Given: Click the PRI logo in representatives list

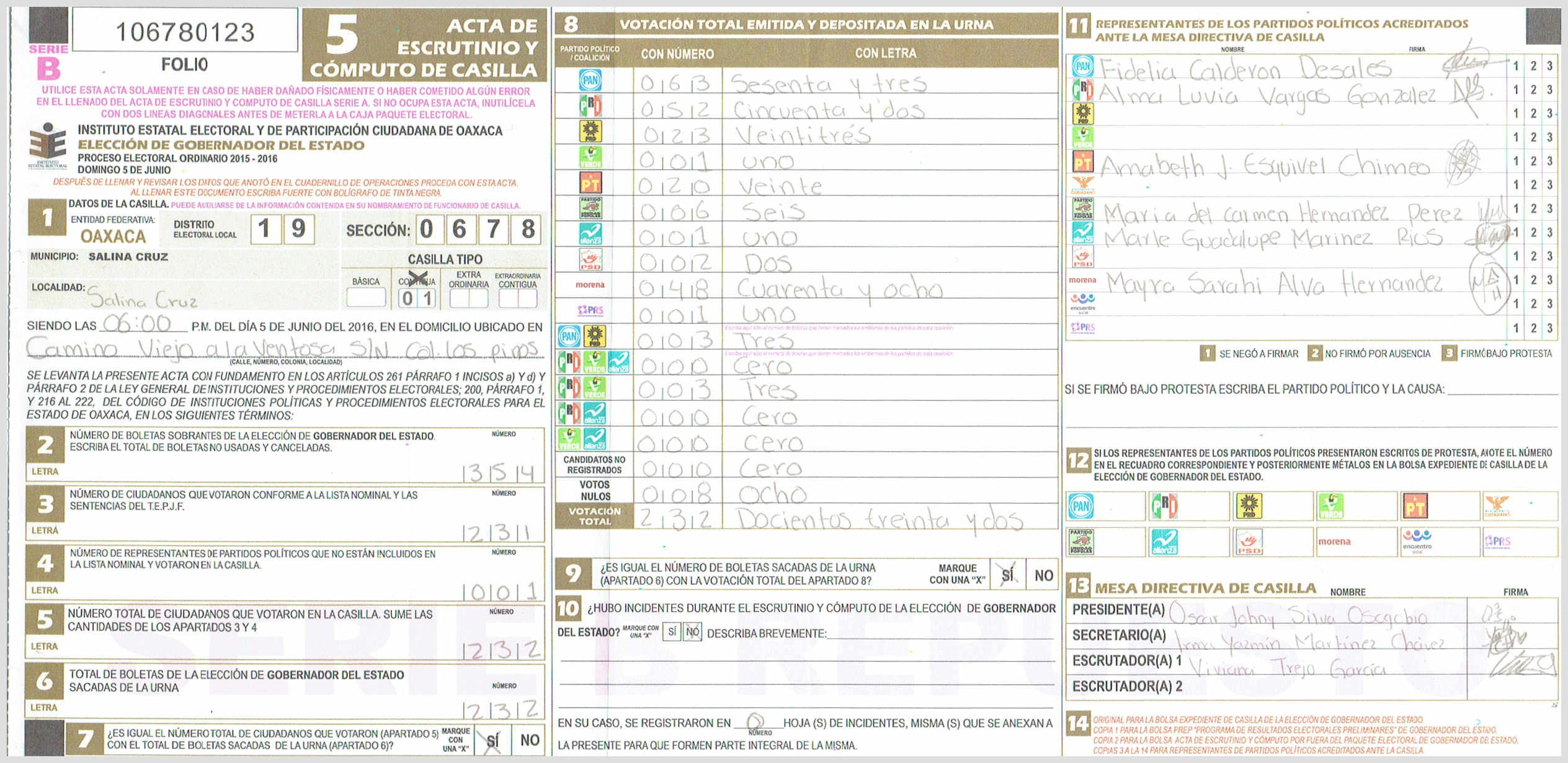Looking at the screenshot, I should tap(1083, 91).
